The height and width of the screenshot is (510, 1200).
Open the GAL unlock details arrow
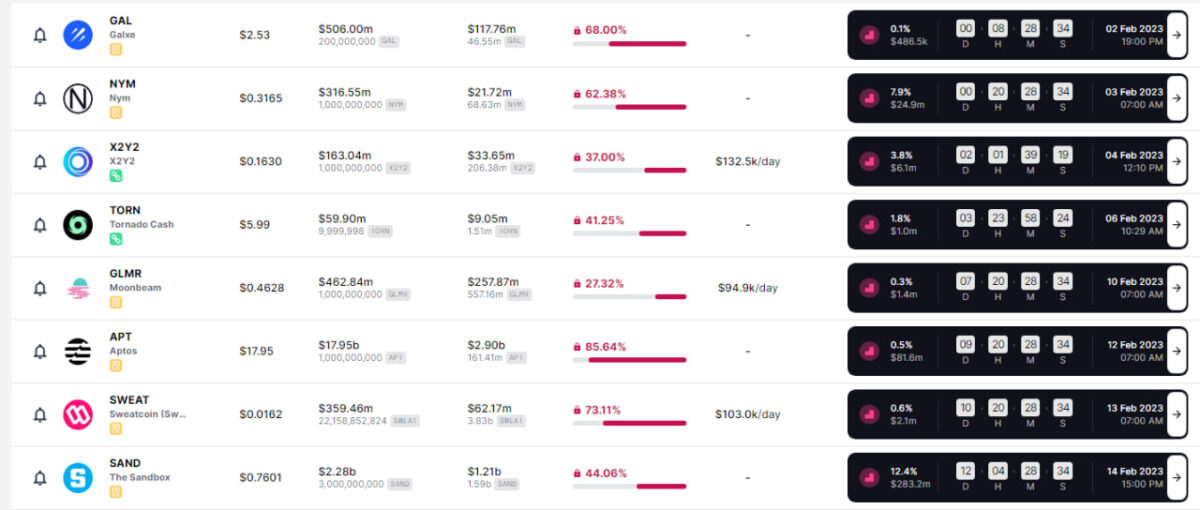pos(1177,35)
